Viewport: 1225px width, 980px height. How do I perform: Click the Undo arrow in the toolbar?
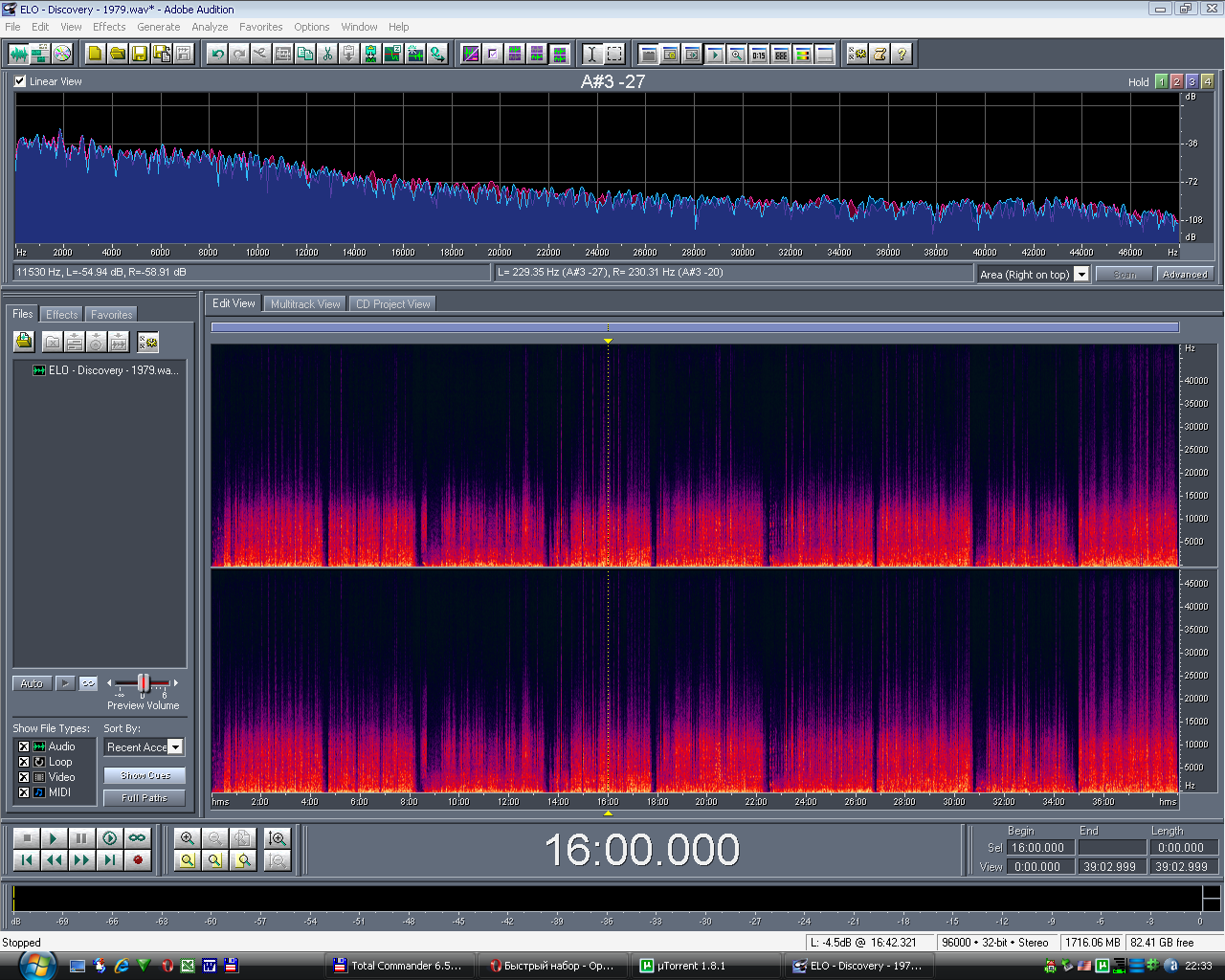(x=217, y=54)
